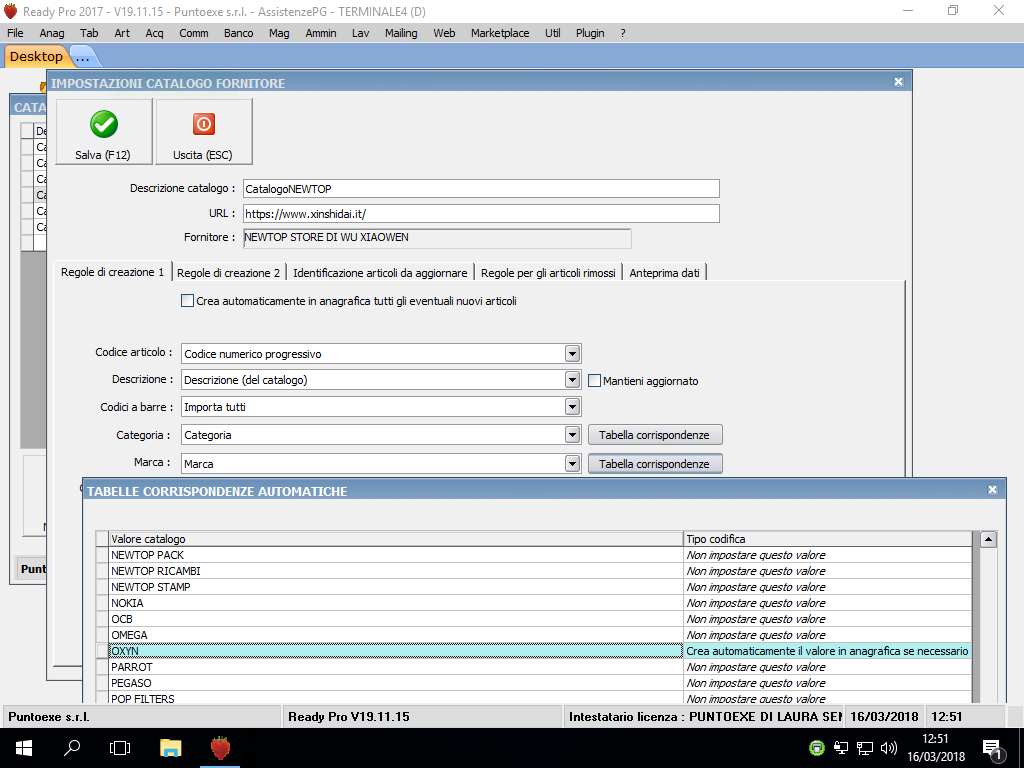
Task: Click the volume speaker tray icon
Action: pyautogui.click(x=889, y=748)
